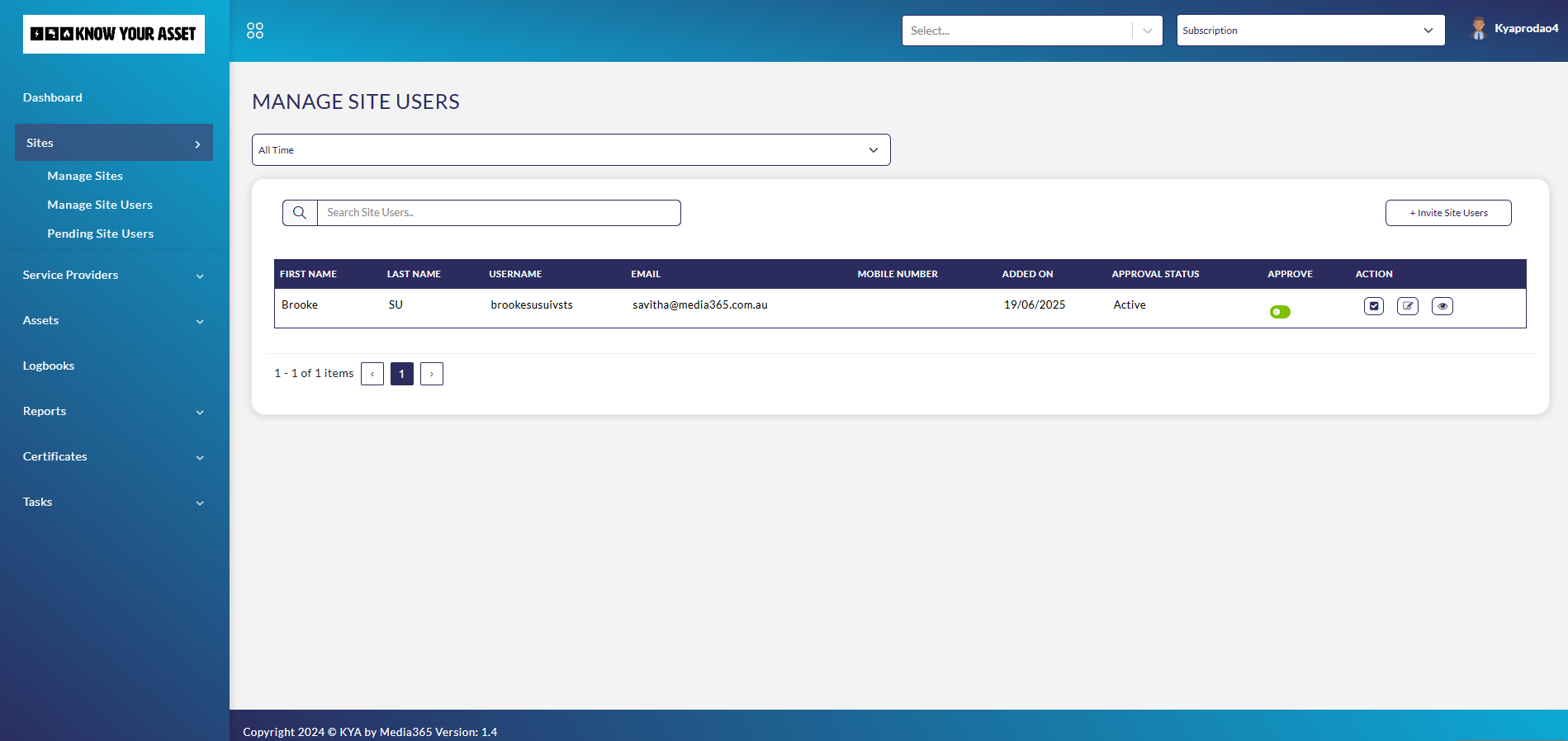Toggle the approve switch for Brooke

(x=1280, y=312)
